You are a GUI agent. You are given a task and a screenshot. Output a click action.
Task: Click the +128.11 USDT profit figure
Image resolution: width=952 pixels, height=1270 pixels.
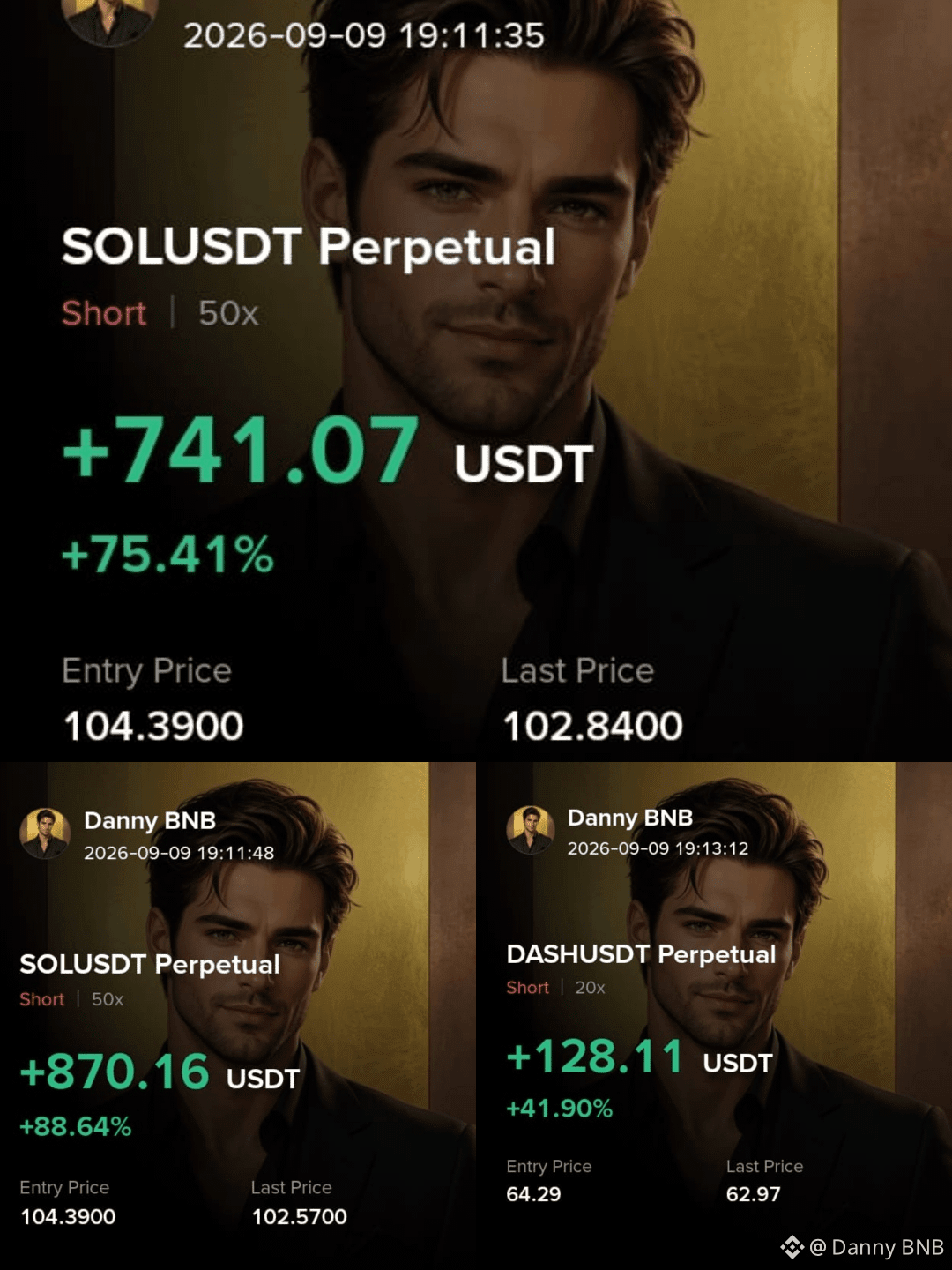tap(639, 1057)
